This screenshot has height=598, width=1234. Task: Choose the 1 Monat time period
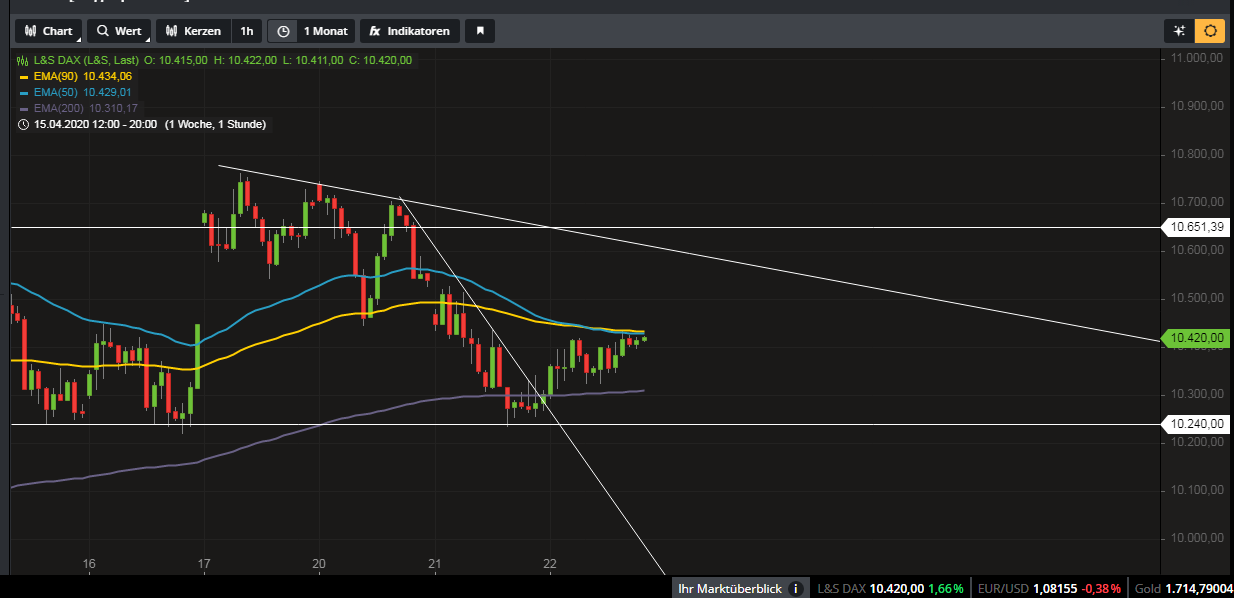pyautogui.click(x=326, y=31)
